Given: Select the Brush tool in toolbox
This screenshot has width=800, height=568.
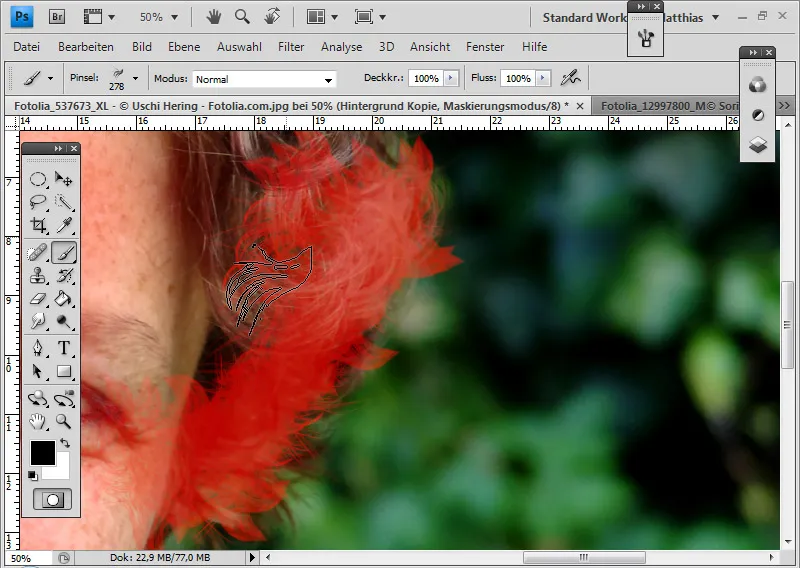Looking at the screenshot, I should [64, 252].
